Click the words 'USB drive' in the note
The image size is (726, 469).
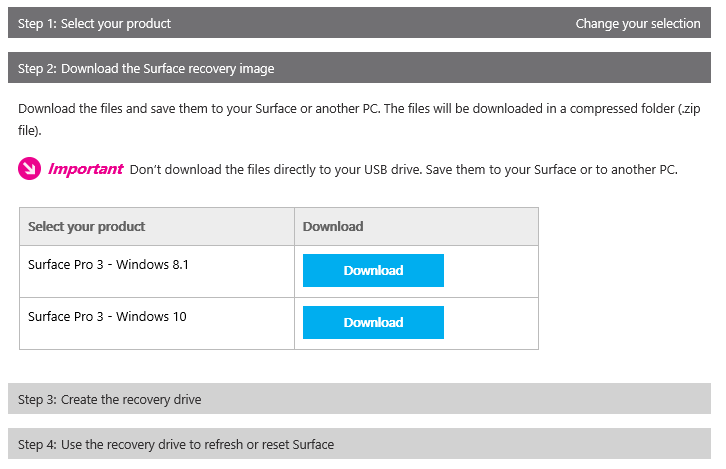385,170
